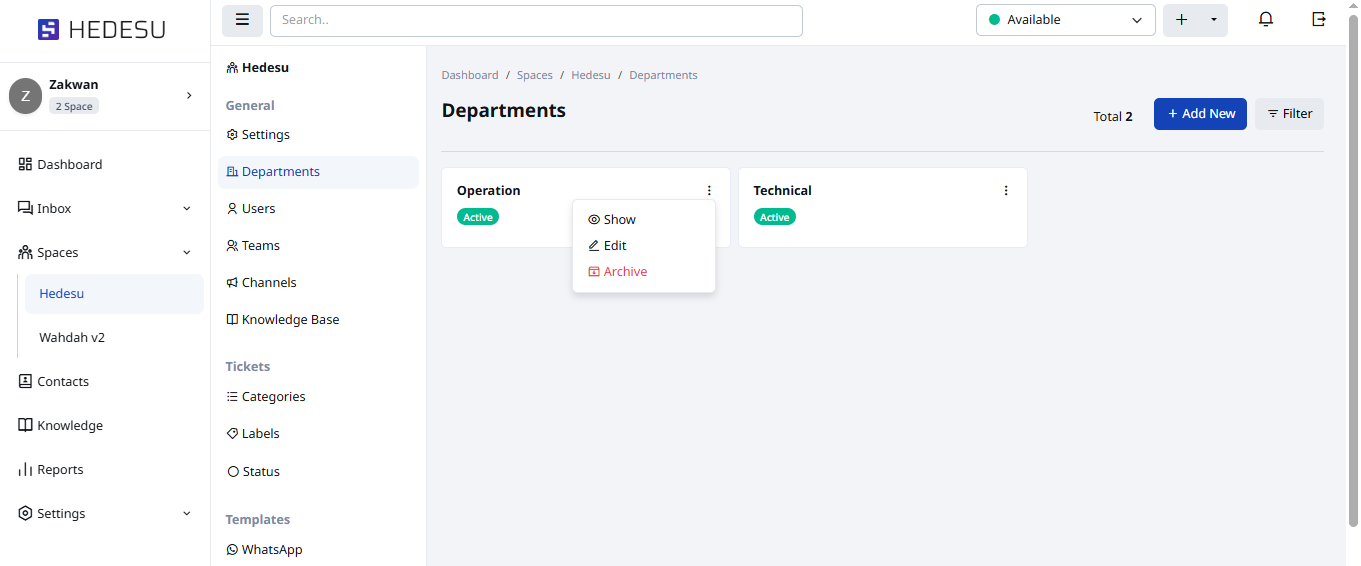Expand the Settings chevron in main sidebar

click(x=186, y=514)
